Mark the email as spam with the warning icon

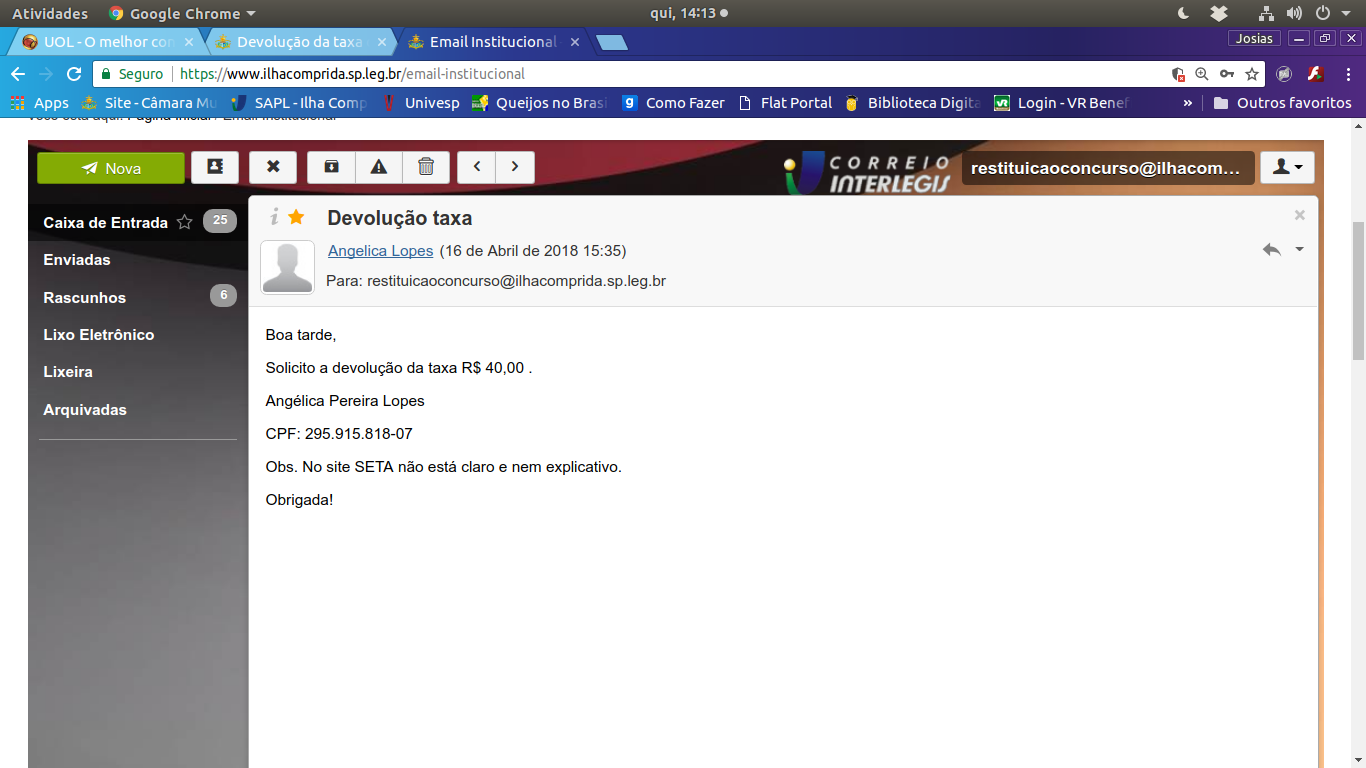[x=379, y=167]
